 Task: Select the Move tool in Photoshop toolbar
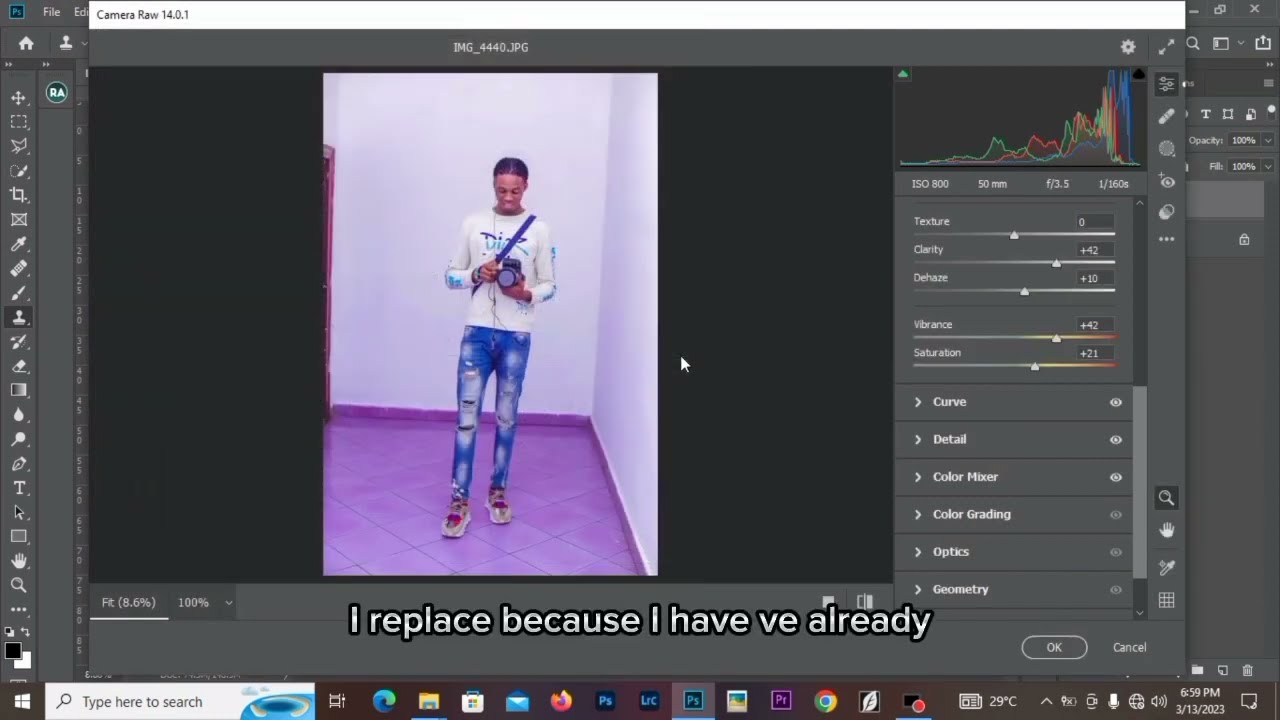19,98
